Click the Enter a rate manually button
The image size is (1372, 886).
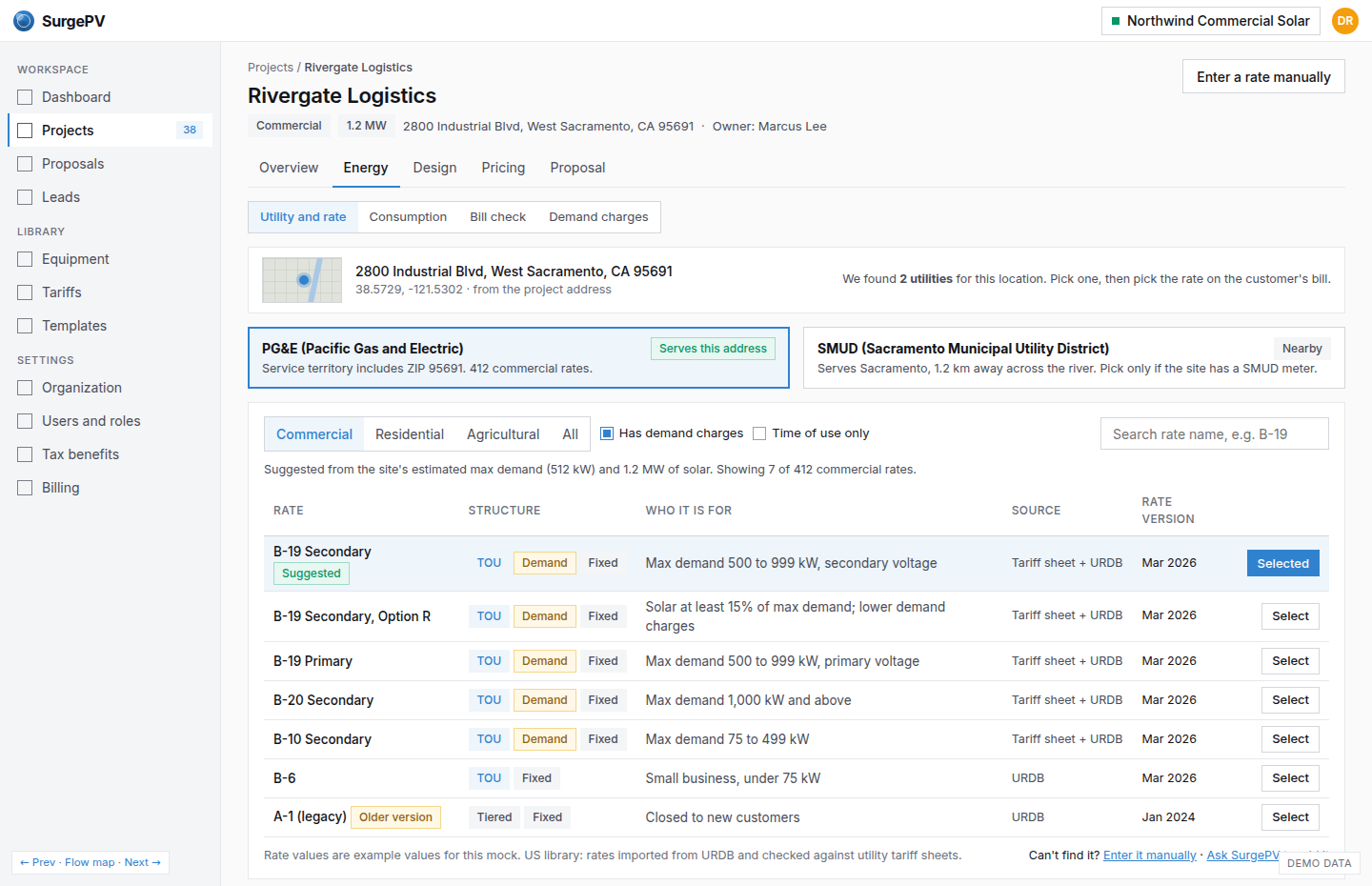[1263, 77]
